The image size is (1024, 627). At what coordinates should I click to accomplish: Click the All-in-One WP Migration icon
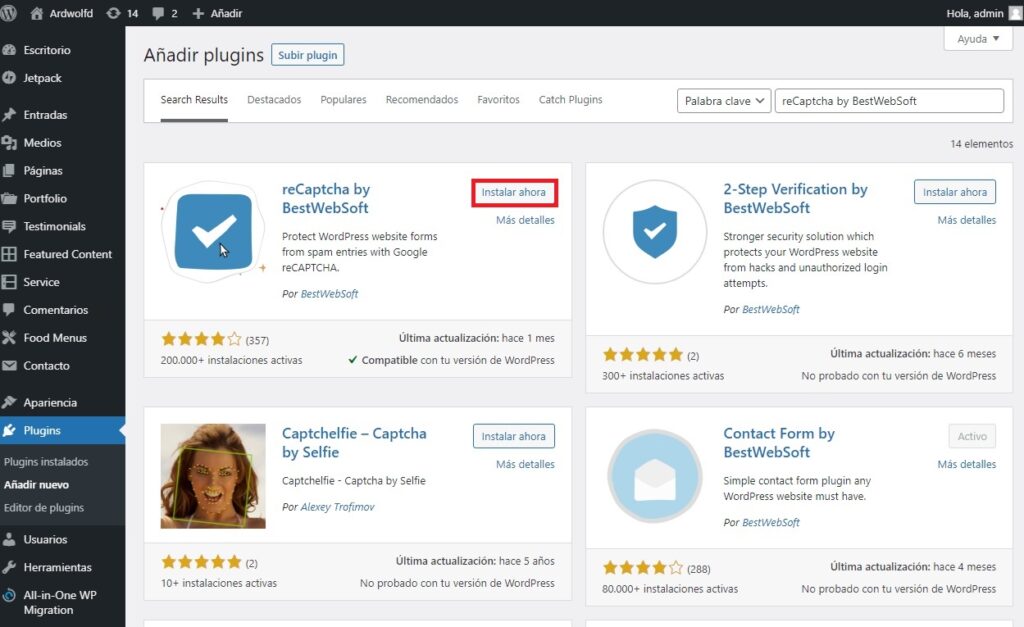coord(8,595)
